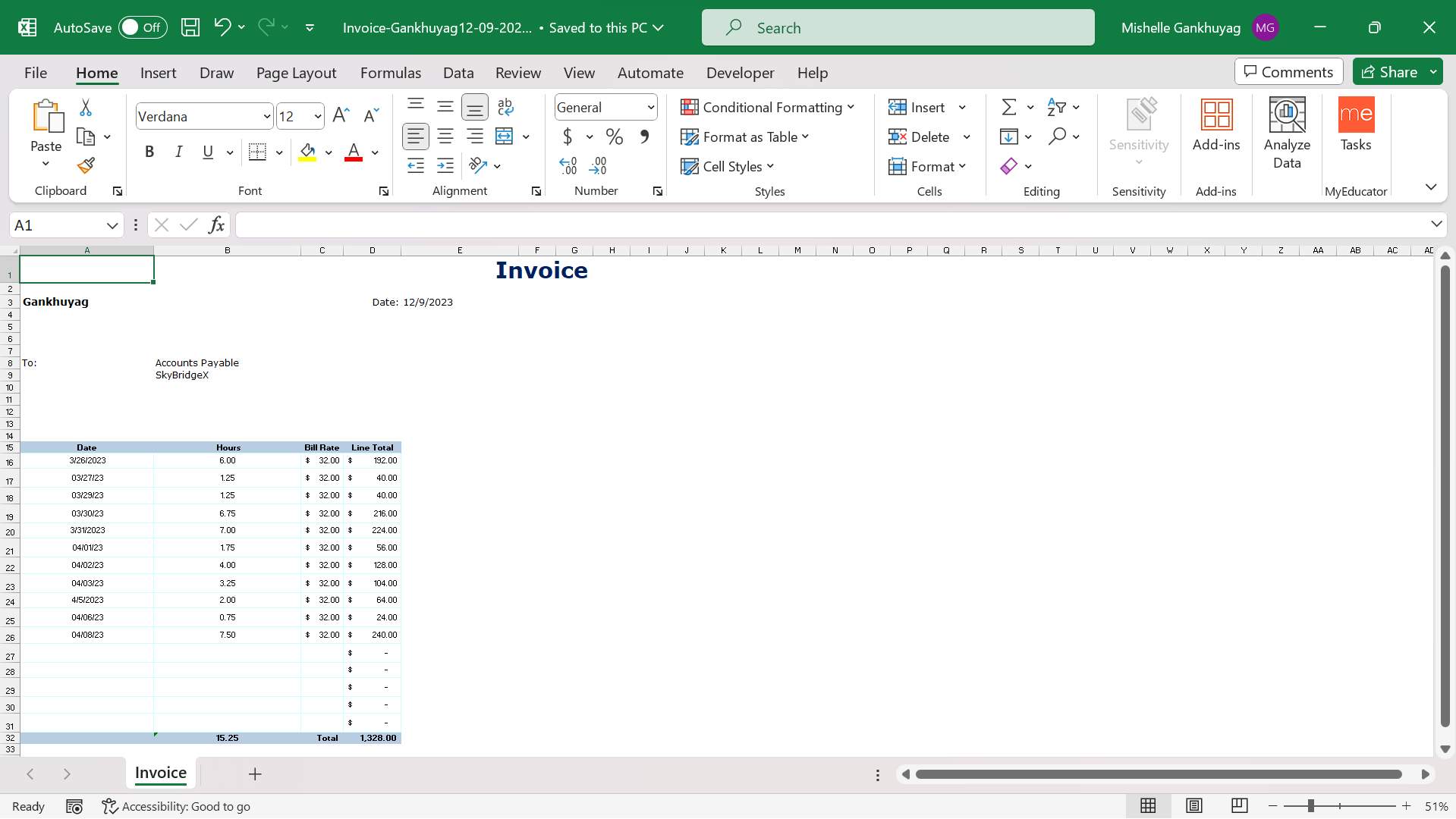The width and height of the screenshot is (1456, 819).
Task: Click into the Name Box showing A1
Action: (57, 225)
